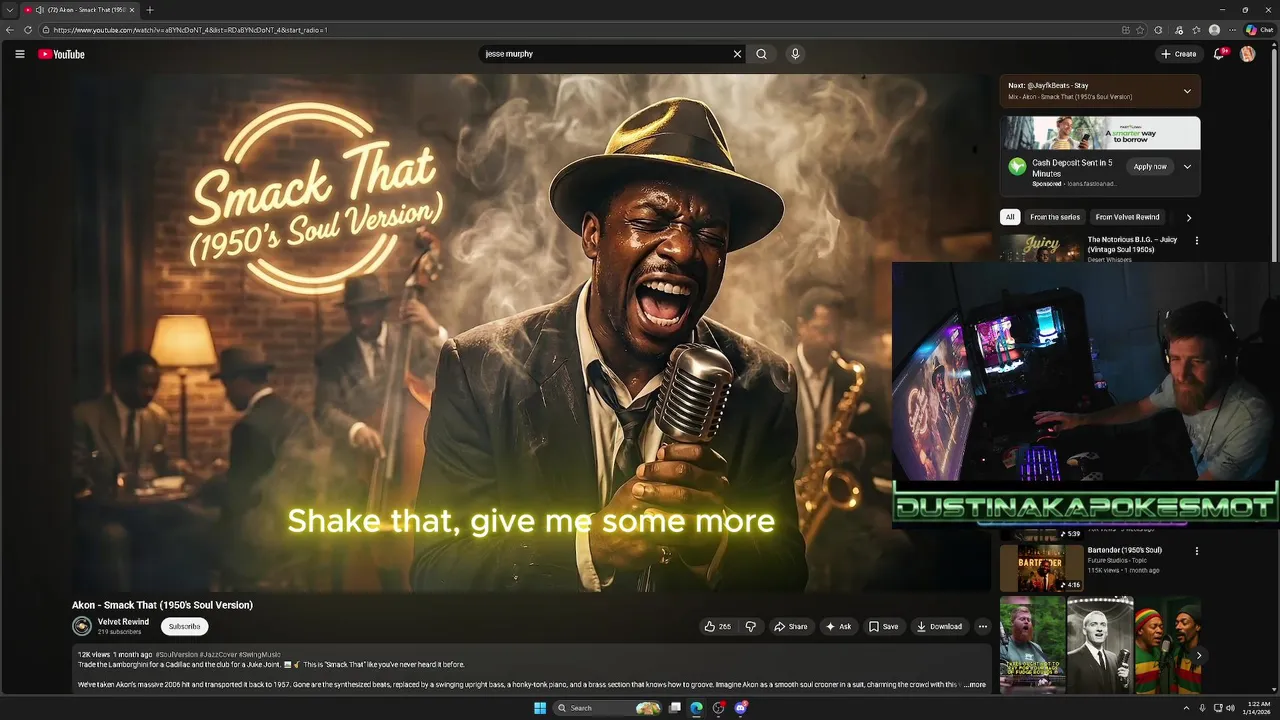Open Juicy (Vintage Soul 1950s) video thumbnail

pos(1041,248)
